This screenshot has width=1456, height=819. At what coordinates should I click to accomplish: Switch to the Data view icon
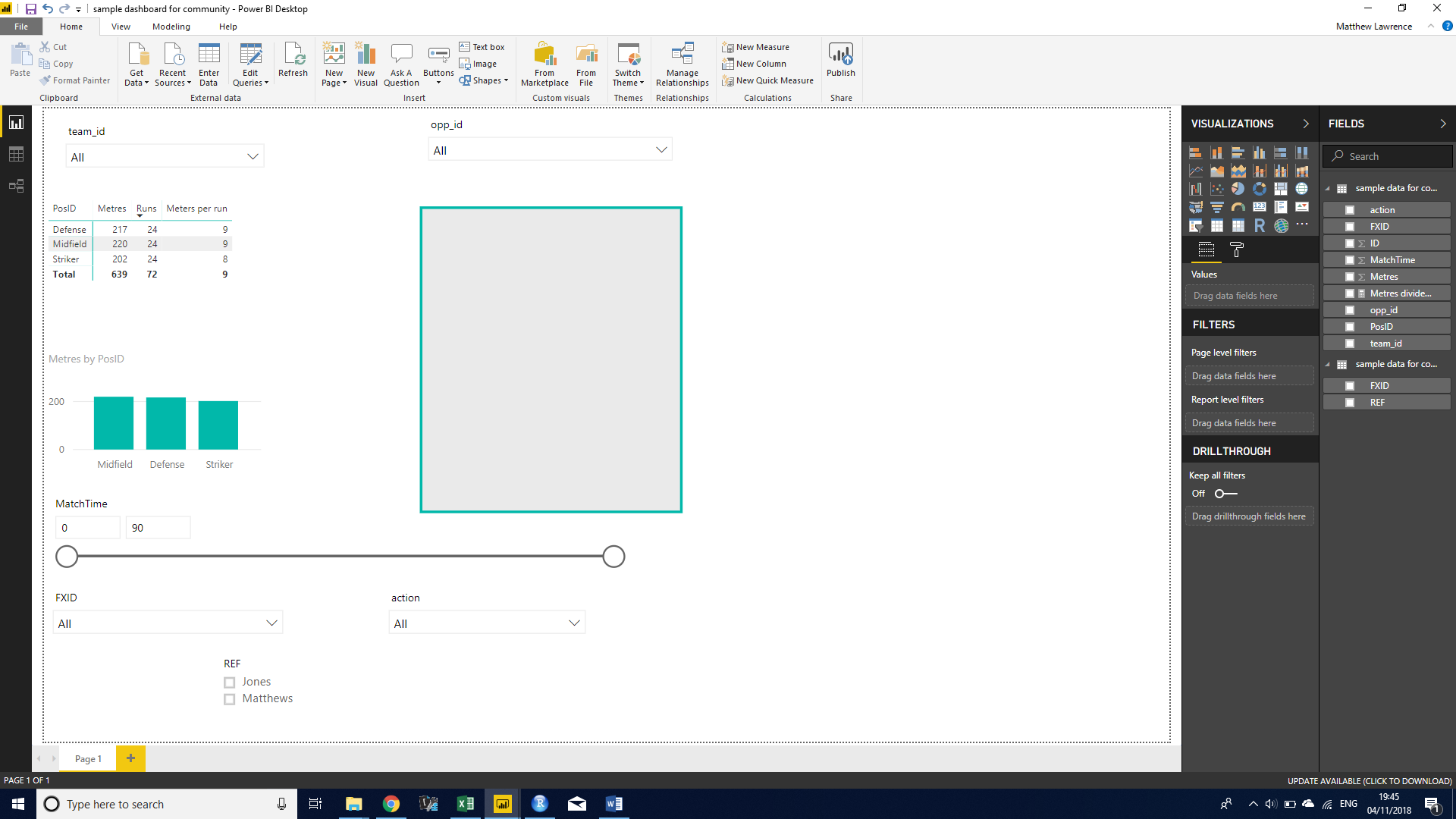(16, 154)
